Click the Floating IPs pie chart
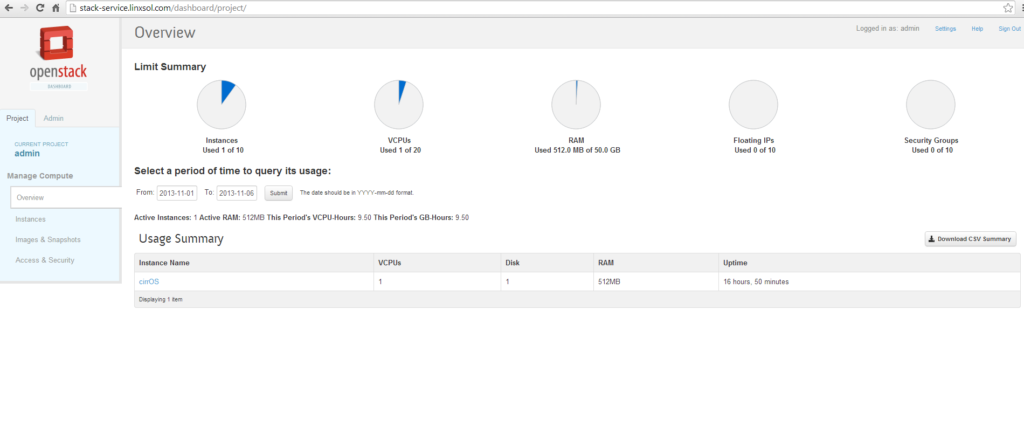This screenshot has width=1024, height=447. coord(754,105)
